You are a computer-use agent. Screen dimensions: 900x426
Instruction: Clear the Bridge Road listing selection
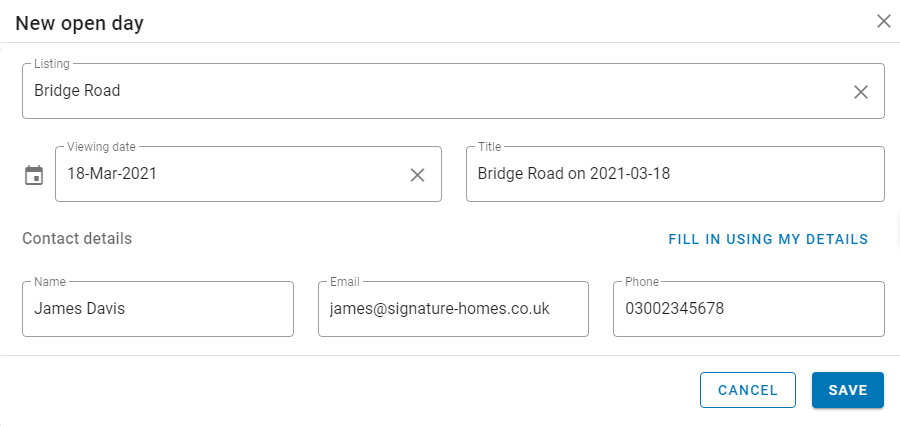coord(860,92)
